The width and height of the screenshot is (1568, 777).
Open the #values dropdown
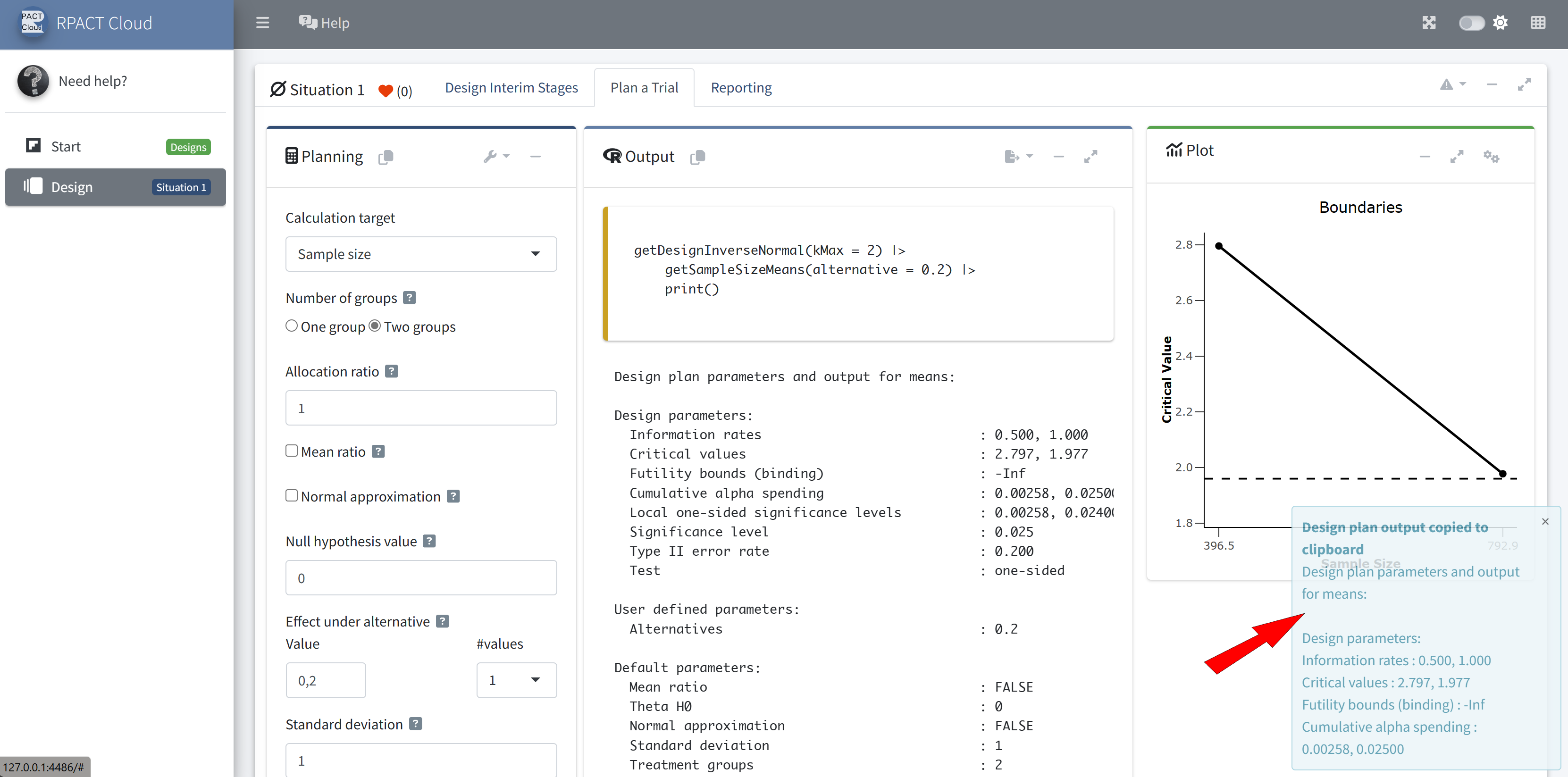pyautogui.click(x=516, y=680)
